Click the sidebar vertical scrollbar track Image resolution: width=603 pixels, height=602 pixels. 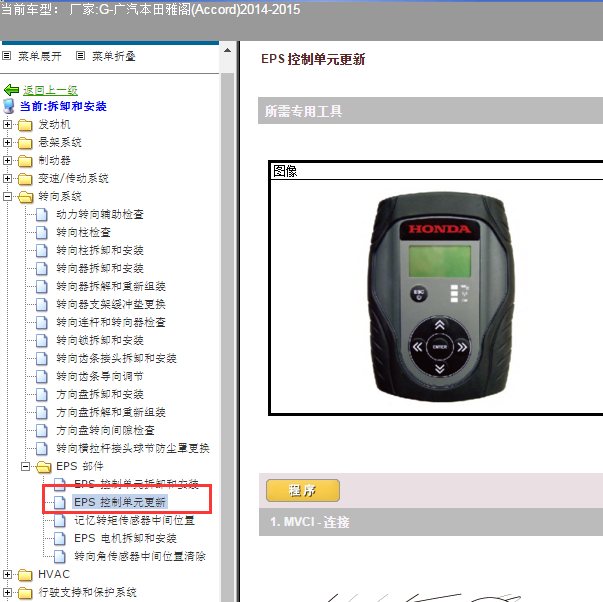(x=228, y=335)
